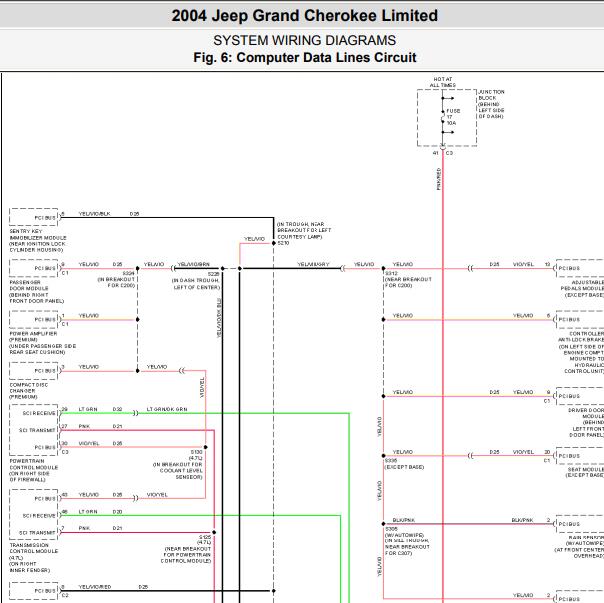
Task: Click the 'NEAR BREAKOUT FOR LEFT COURTESY LAMP' note
Action: 304,230
